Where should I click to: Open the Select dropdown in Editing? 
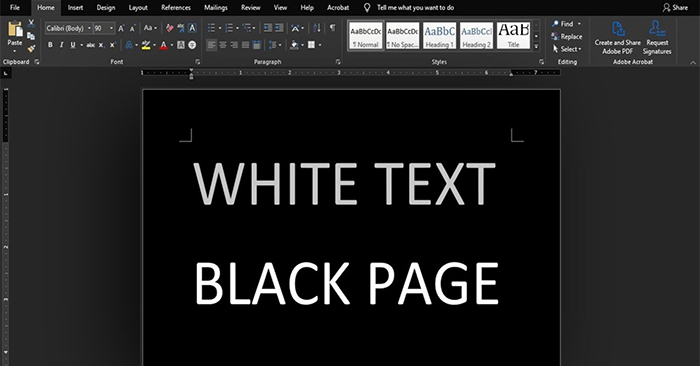[x=567, y=49]
